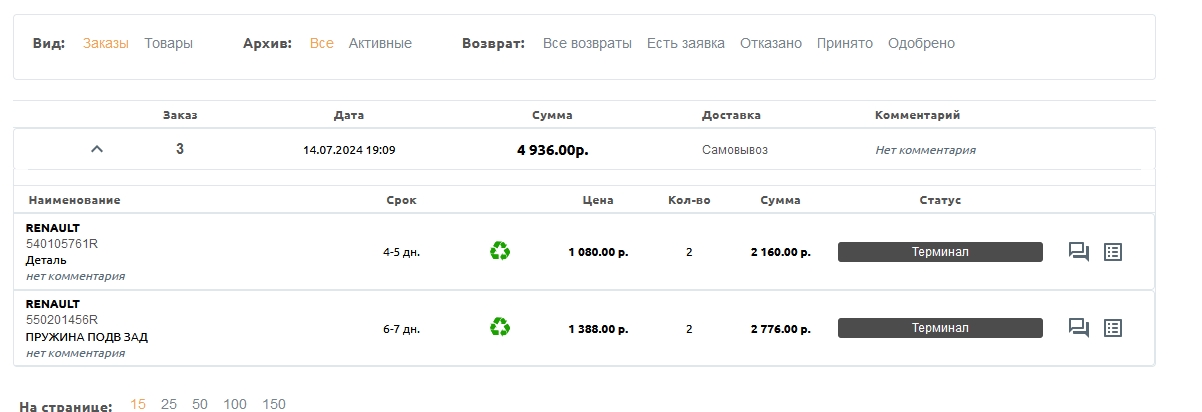This screenshot has height=412, width=1202.
Task: Show 50 items per page
Action: [x=200, y=404]
